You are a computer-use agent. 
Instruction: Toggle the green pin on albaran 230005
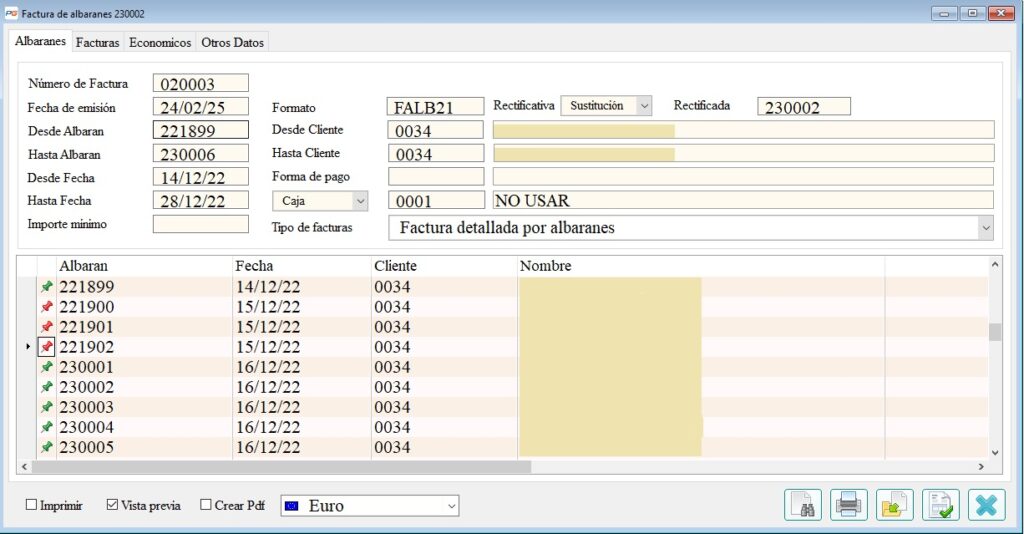coord(46,447)
